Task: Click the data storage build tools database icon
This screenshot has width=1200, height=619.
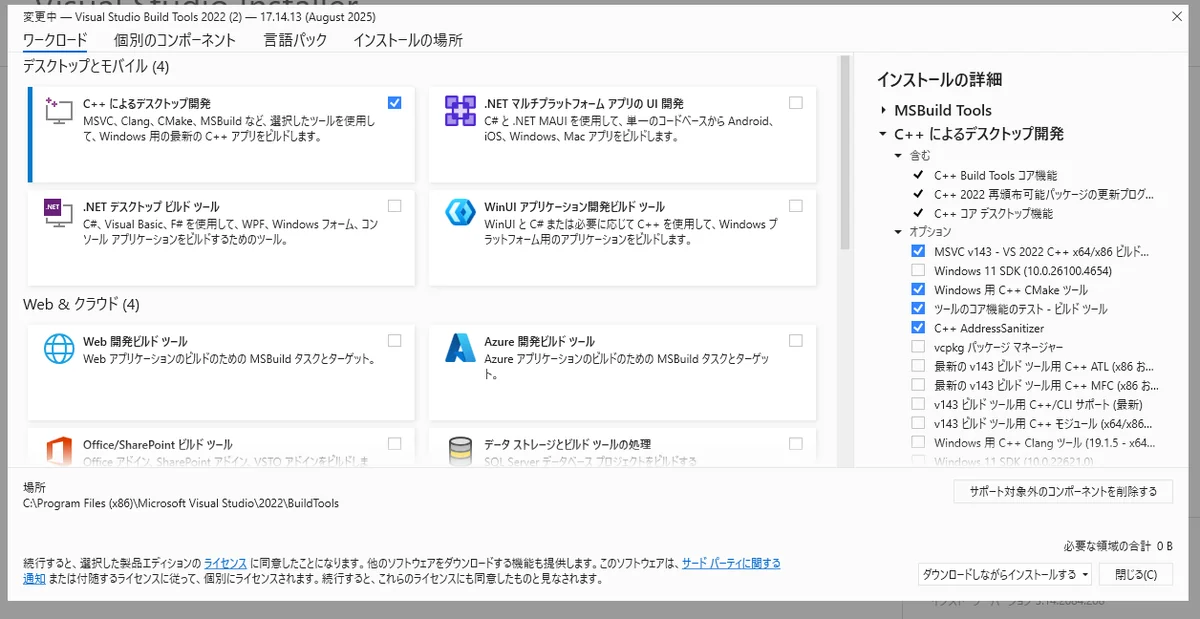Action: point(460,451)
